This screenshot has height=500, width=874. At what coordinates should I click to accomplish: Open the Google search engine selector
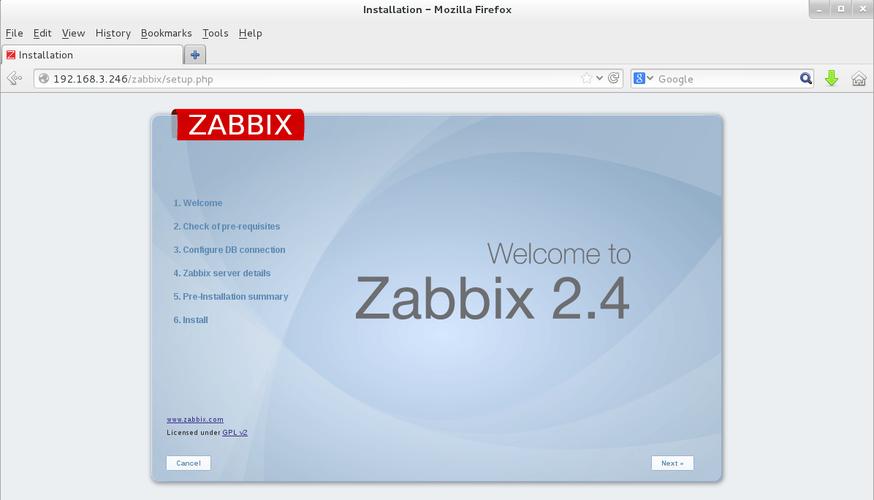coord(643,79)
